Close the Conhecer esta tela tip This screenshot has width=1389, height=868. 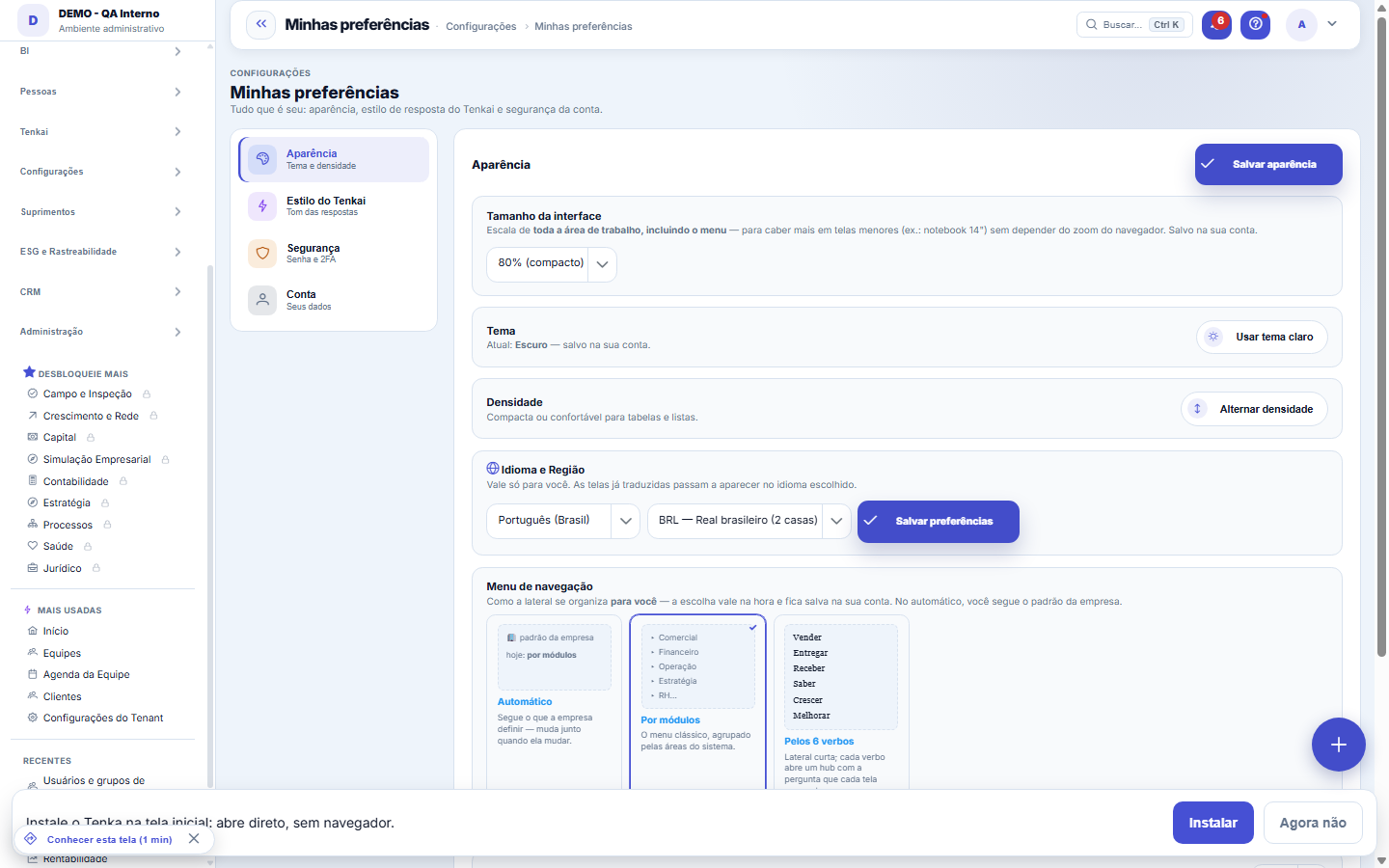click(x=194, y=839)
